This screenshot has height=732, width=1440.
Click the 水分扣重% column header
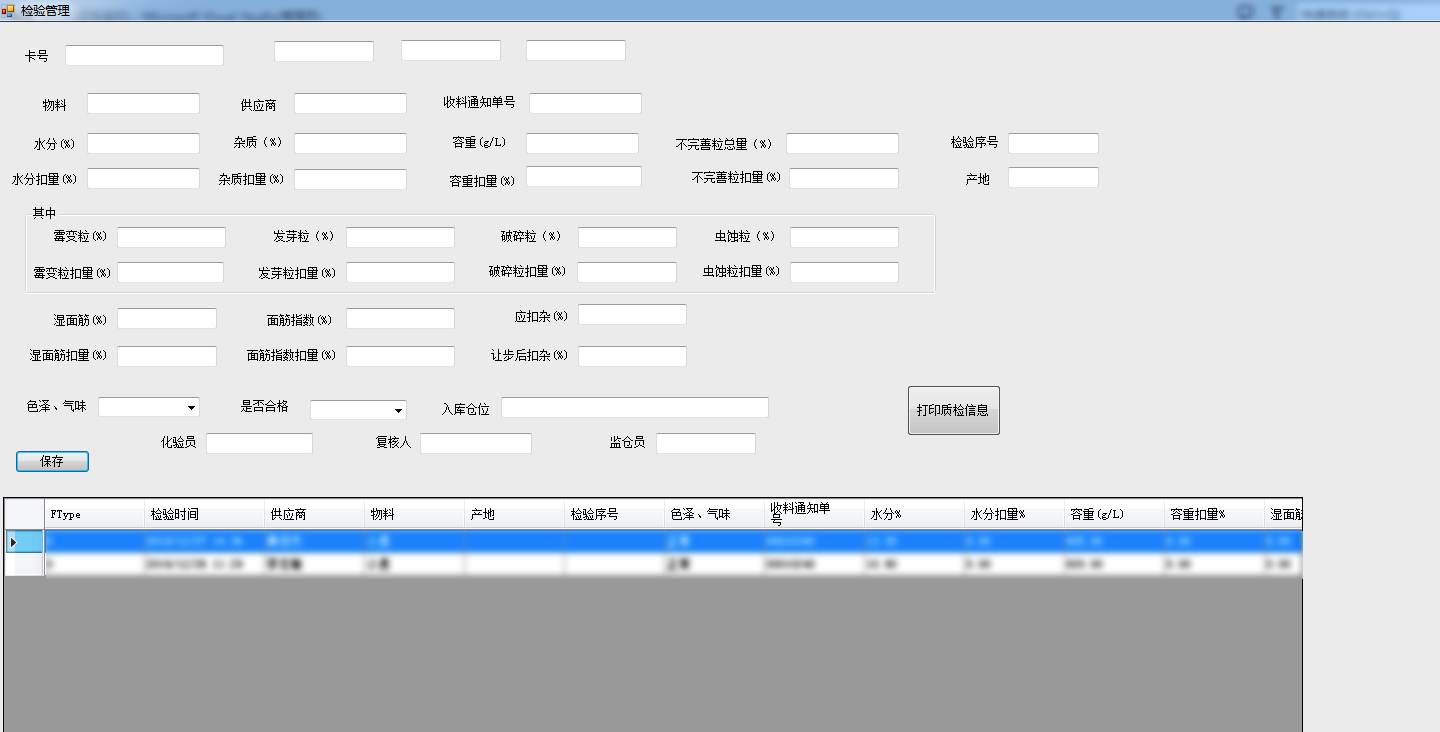(1014, 514)
